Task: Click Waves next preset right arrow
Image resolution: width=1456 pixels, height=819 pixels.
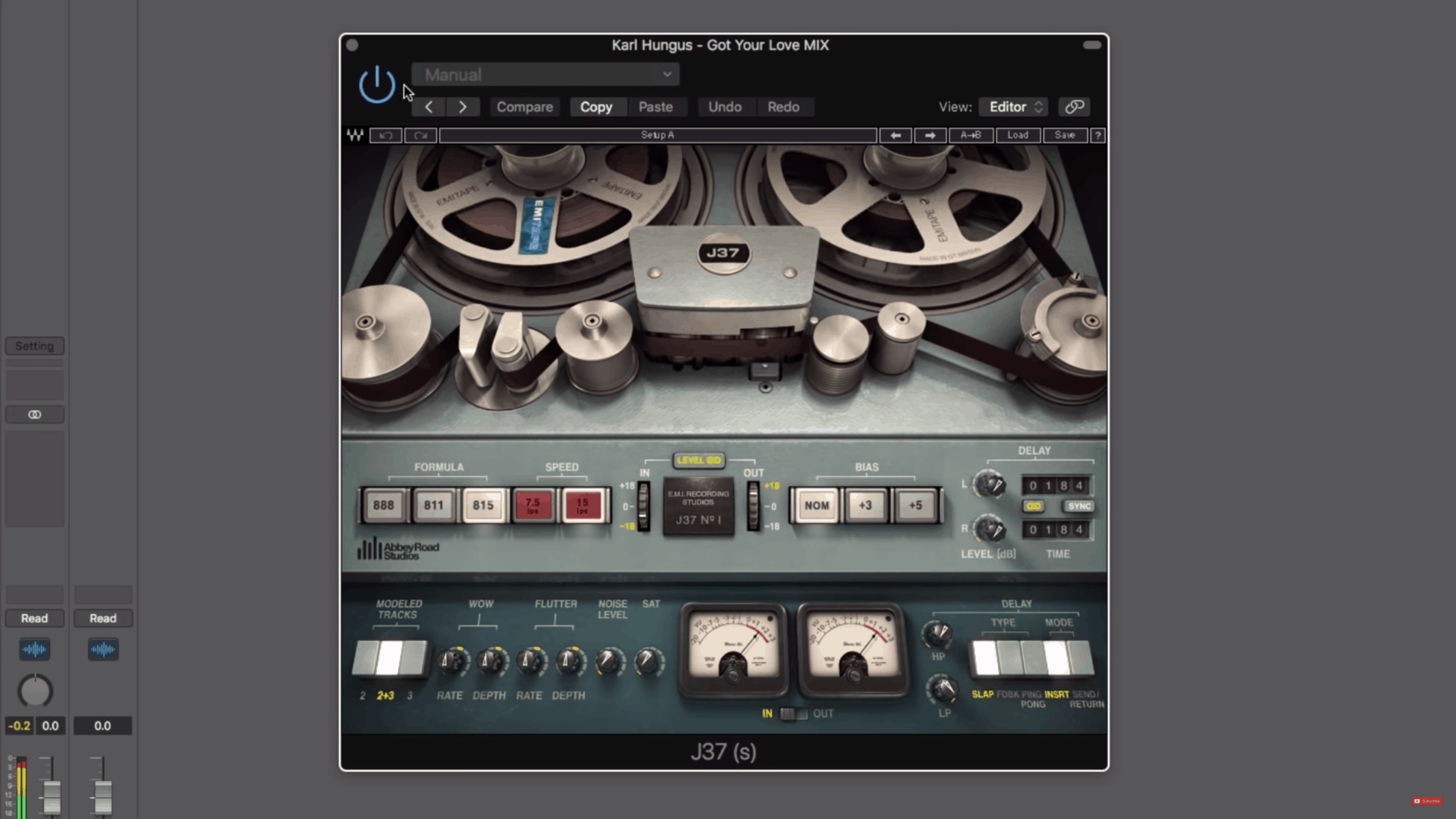Action: 930,135
